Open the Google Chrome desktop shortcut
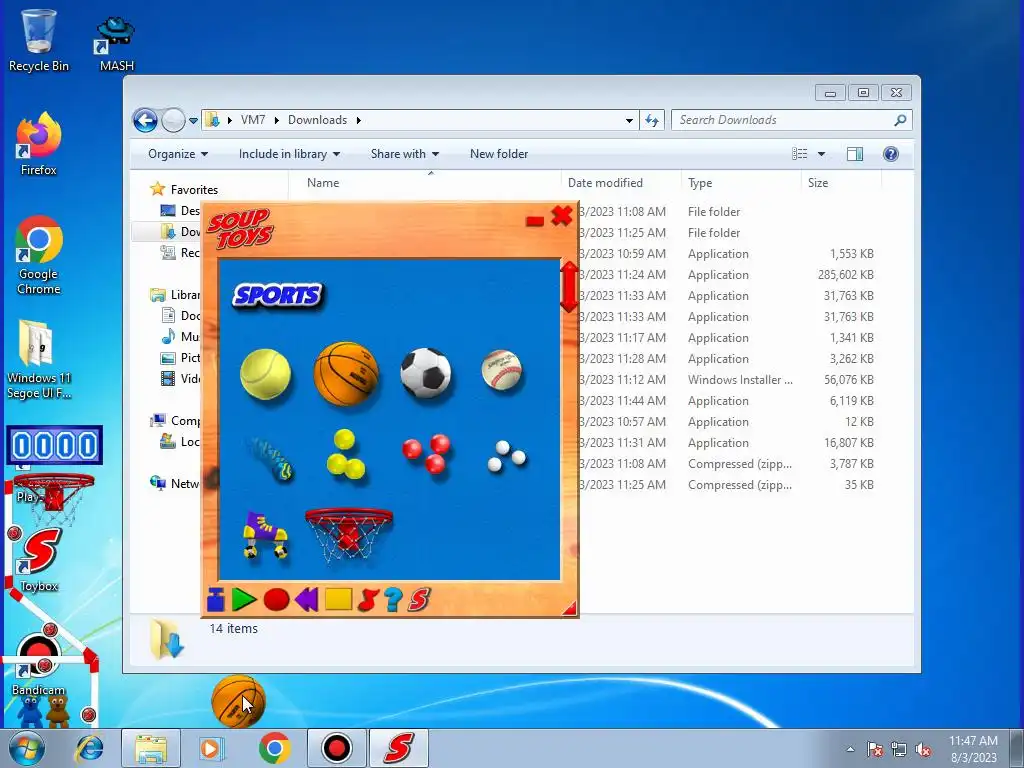Image resolution: width=1024 pixels, height=768 pixels. click(39, 255)
